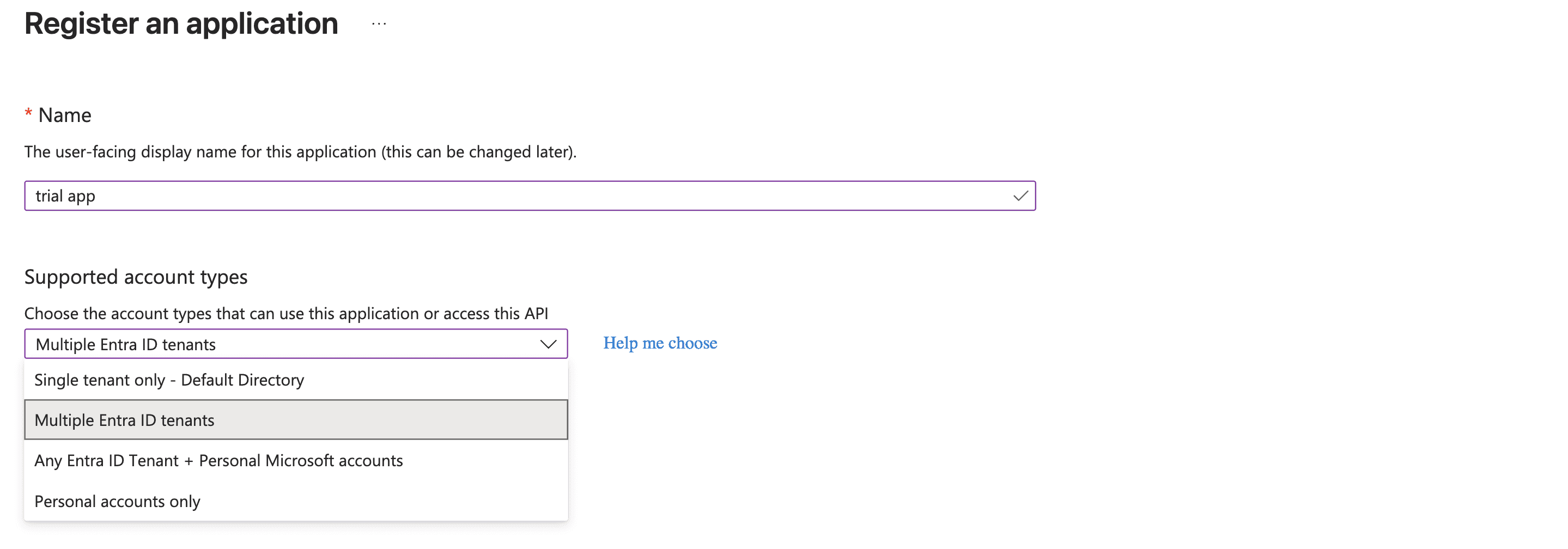Click the Name field label
Screen dimensions: 1568x549
(64, 115)
